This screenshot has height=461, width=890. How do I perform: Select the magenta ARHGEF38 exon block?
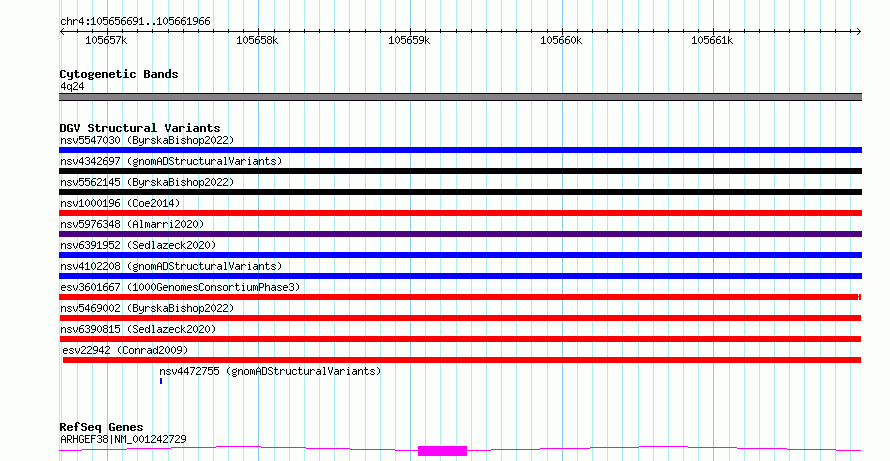pyautogui.click(x=442, y=451)
